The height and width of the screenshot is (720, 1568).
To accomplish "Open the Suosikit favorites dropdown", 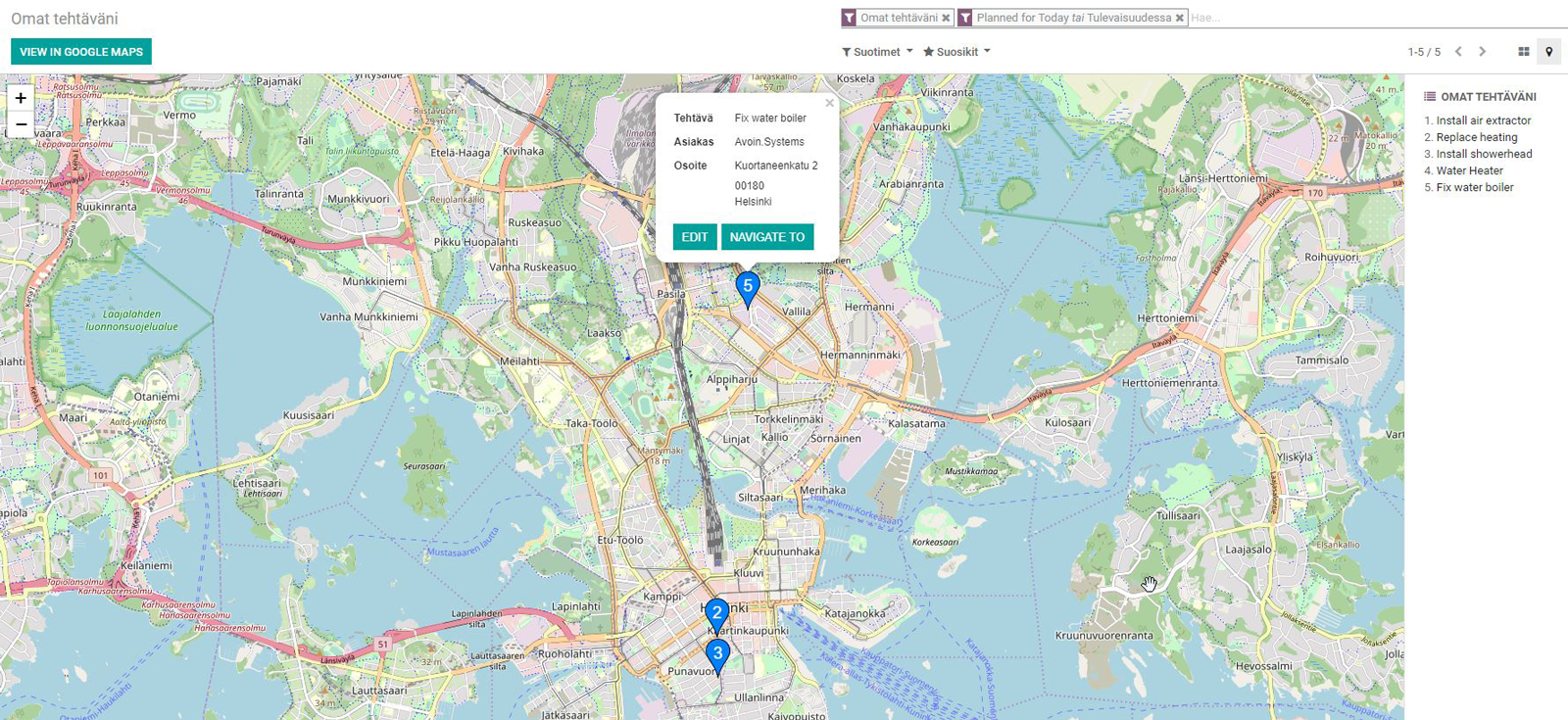I will 956,52.
